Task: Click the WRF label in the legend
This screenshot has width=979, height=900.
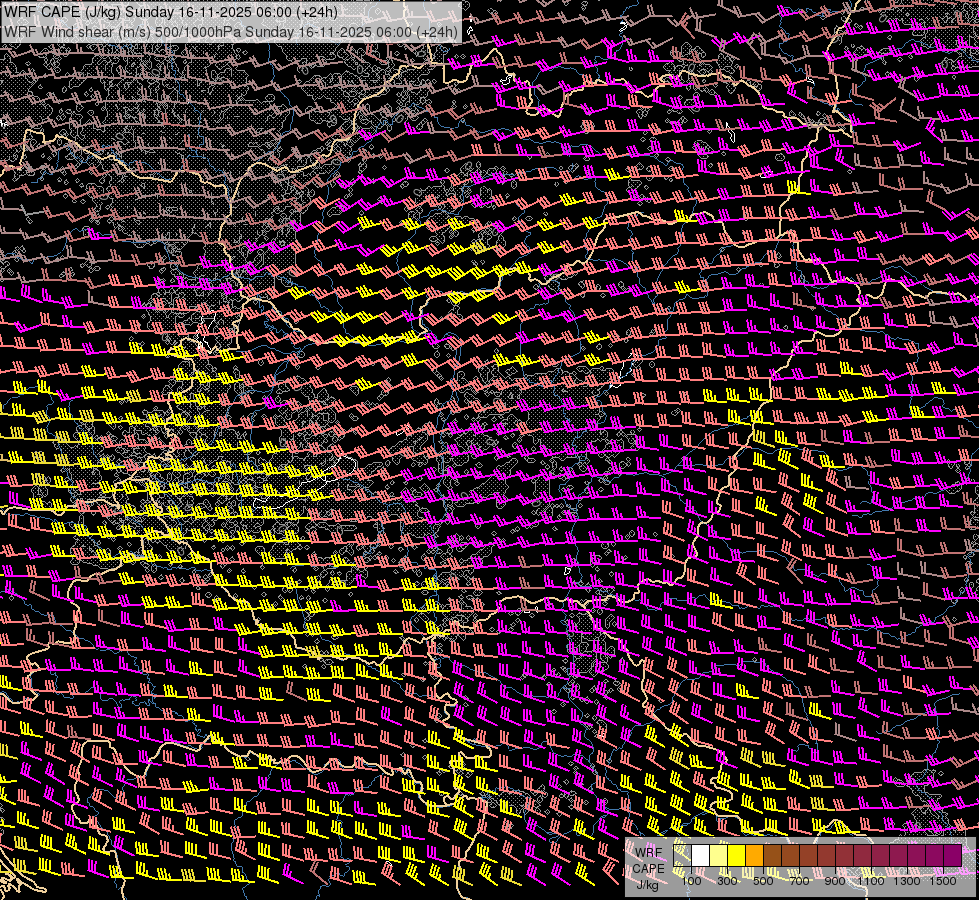Action: [x=649, y=853]
